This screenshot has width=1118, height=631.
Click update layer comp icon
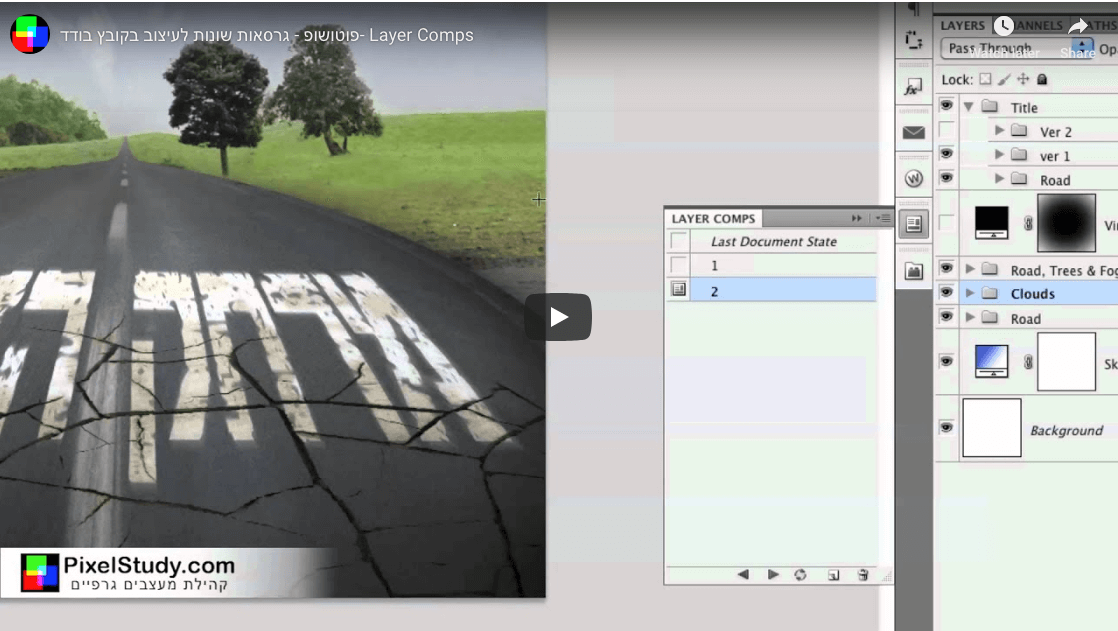(x=801, y=575)
